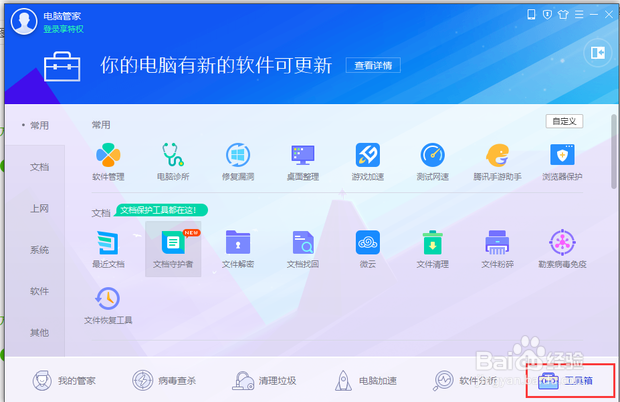Select 软件 sidebar category

(40, 291)
